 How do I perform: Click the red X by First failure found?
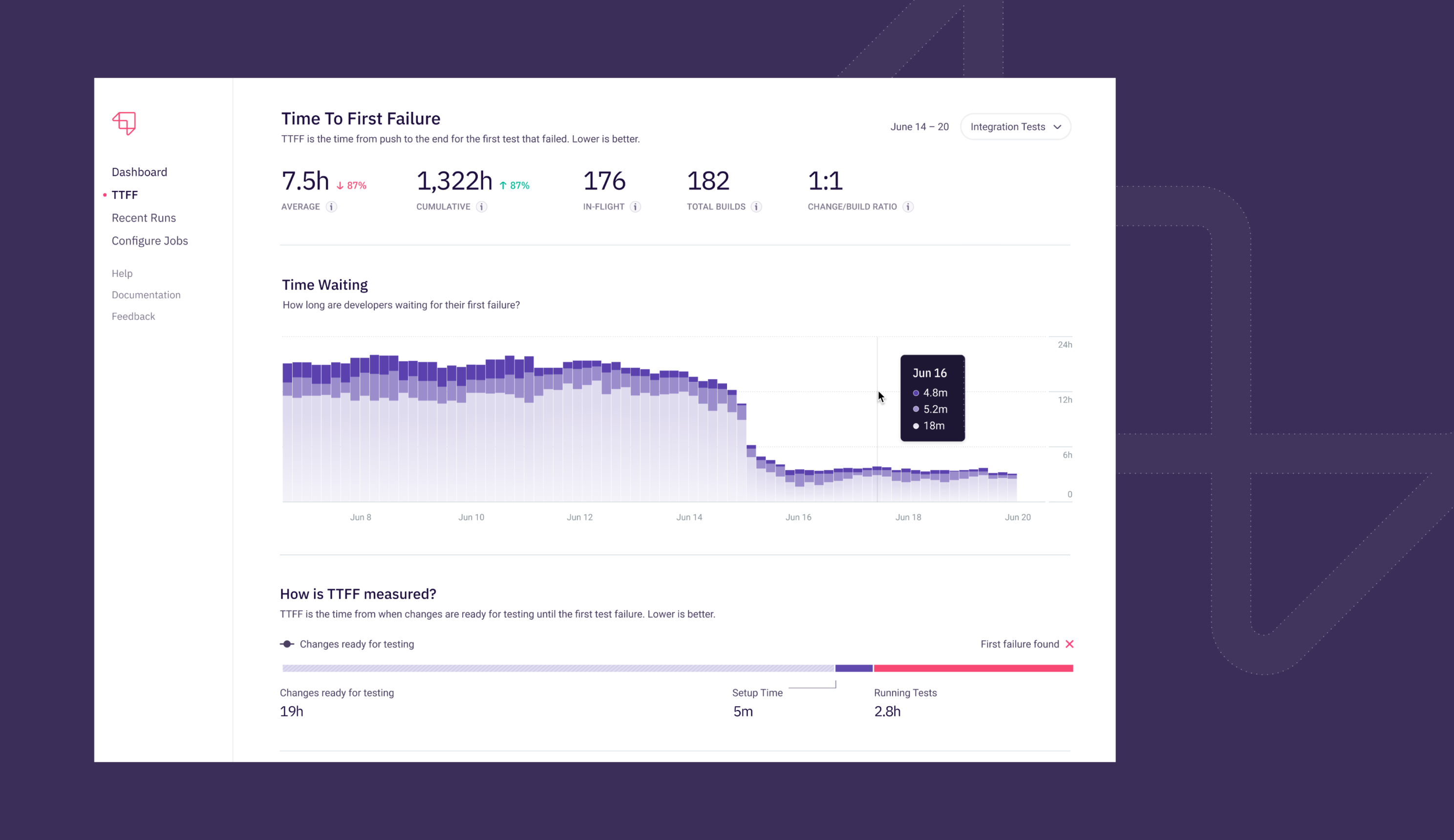[x=1069, y=644]
